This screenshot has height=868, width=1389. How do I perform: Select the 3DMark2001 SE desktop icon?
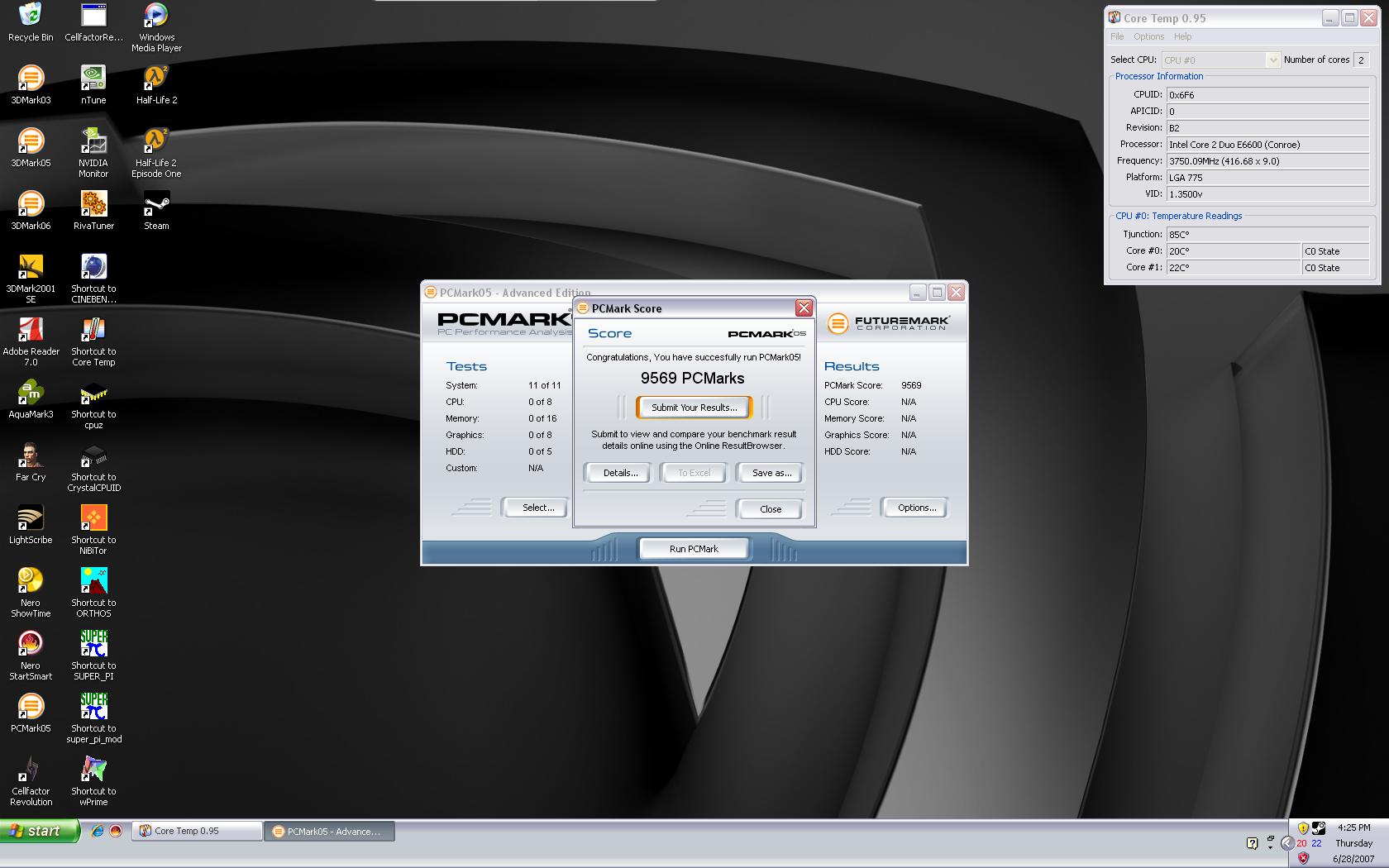click(31, 279)
